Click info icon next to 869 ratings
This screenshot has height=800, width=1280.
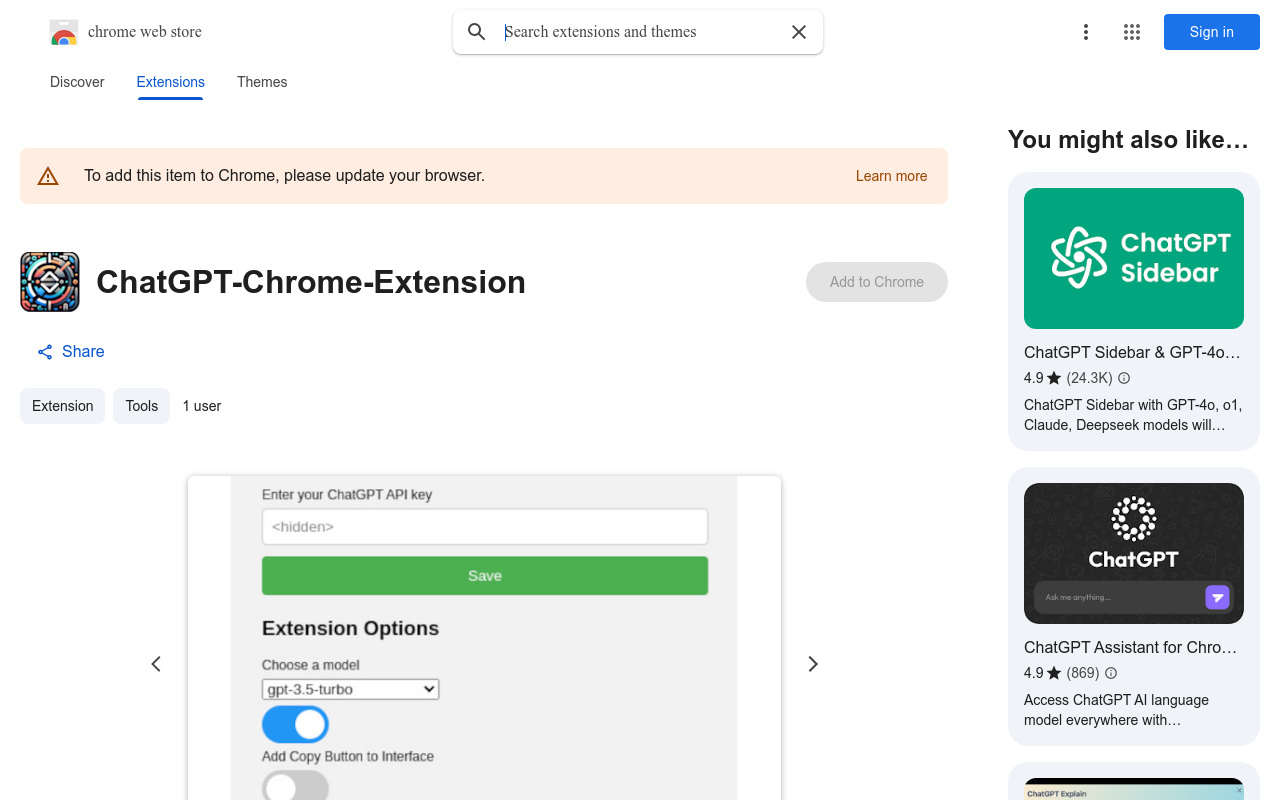click(1111, 673)
